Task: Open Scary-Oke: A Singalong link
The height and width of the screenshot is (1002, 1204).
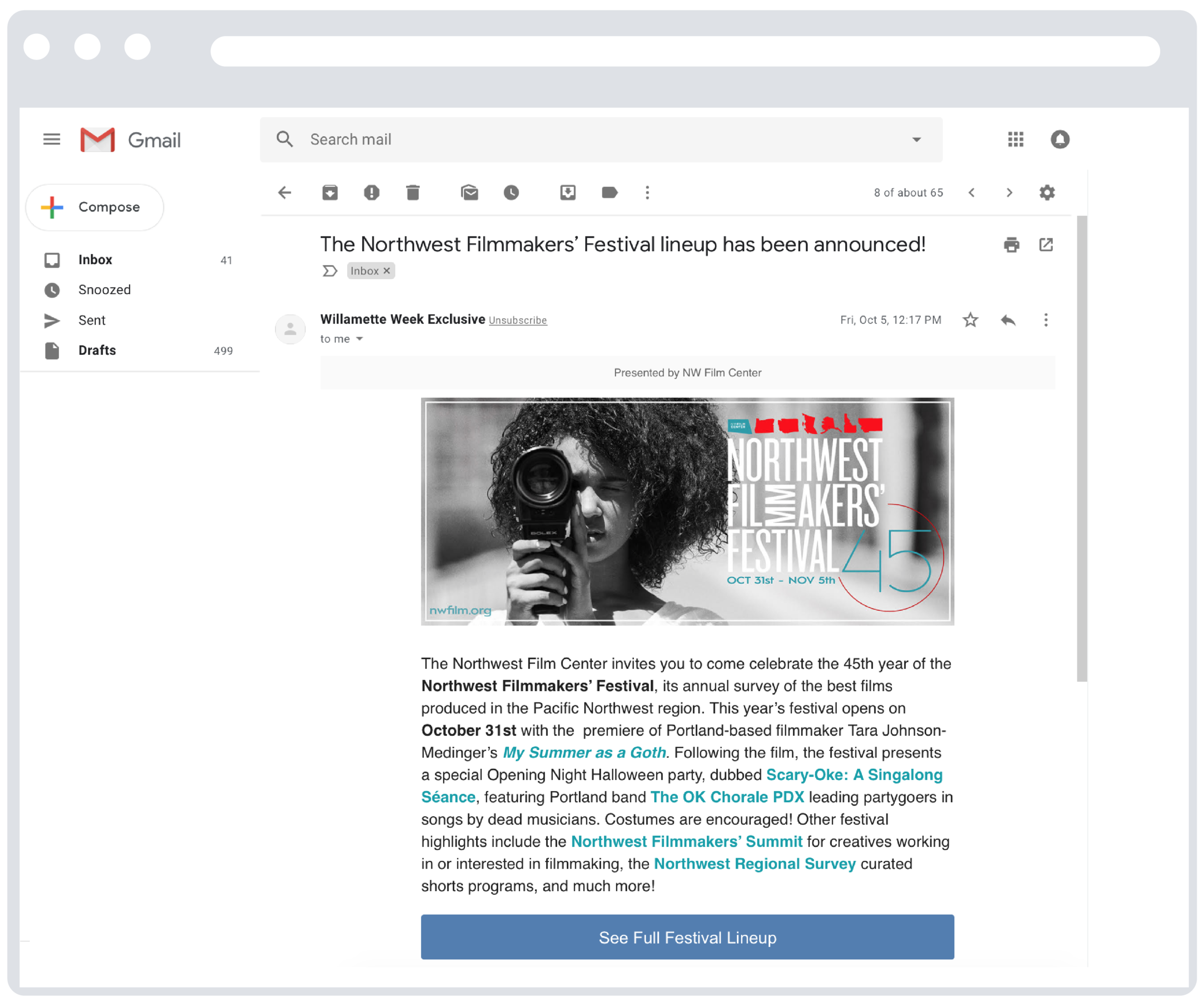Action: [x=854, y=775]
